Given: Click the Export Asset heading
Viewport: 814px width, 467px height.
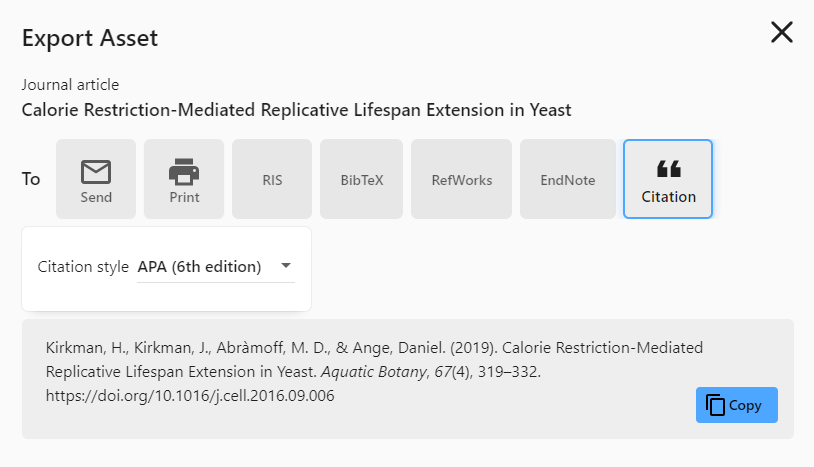Looking at the screenshot, I should (90, 39).
